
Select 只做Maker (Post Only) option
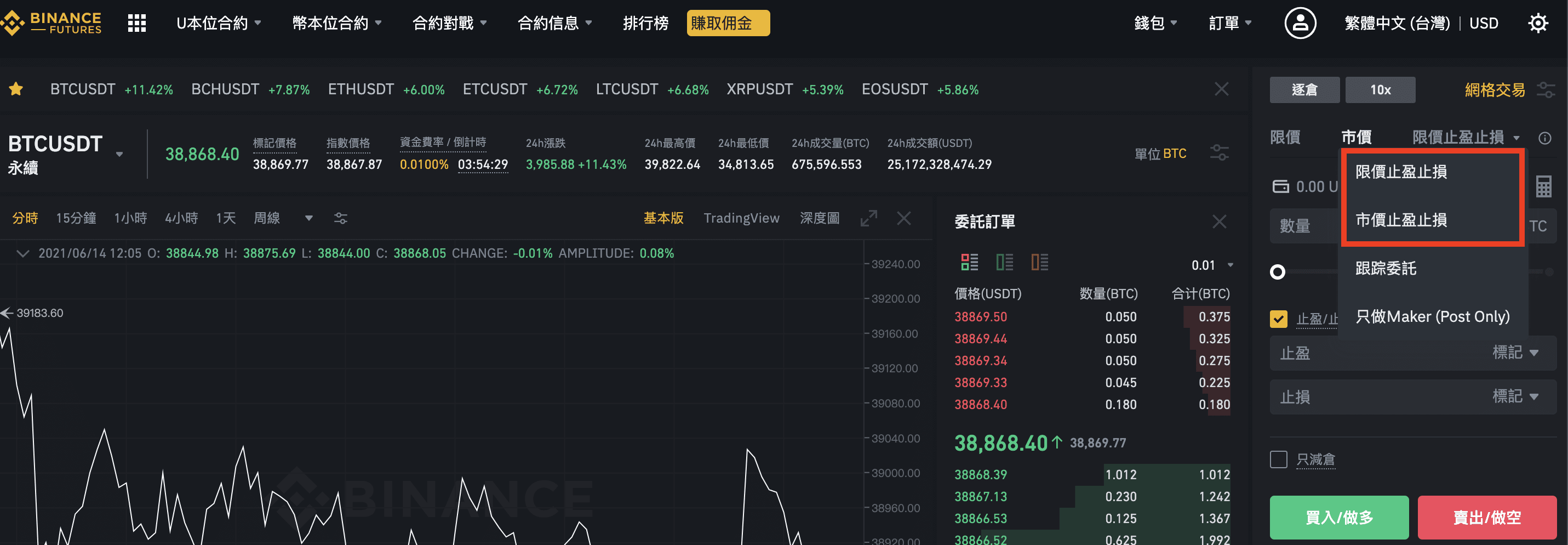(x=1432, y=317)
